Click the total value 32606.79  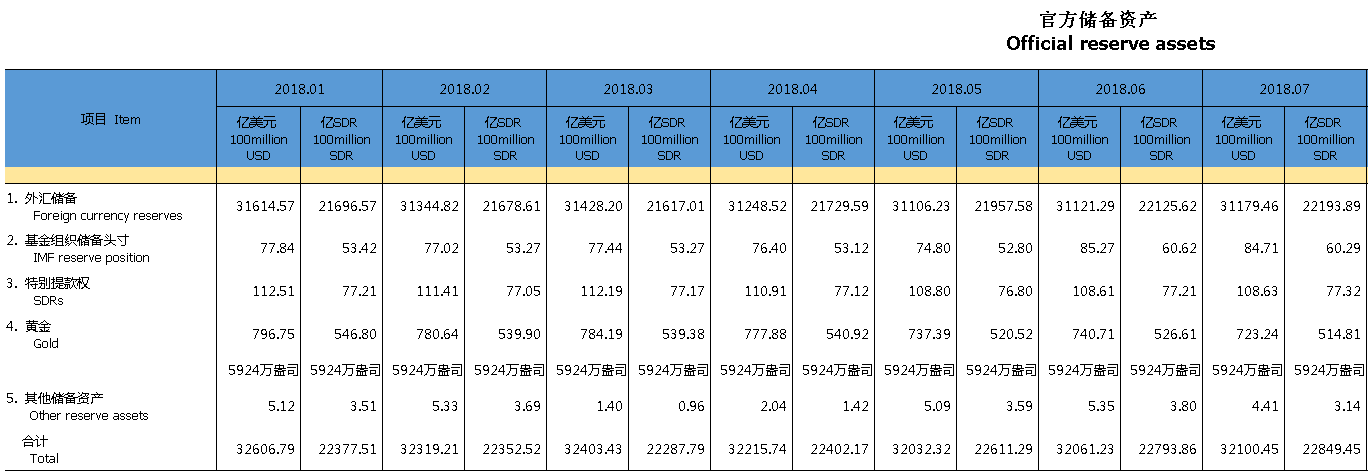tap(265, 450)
